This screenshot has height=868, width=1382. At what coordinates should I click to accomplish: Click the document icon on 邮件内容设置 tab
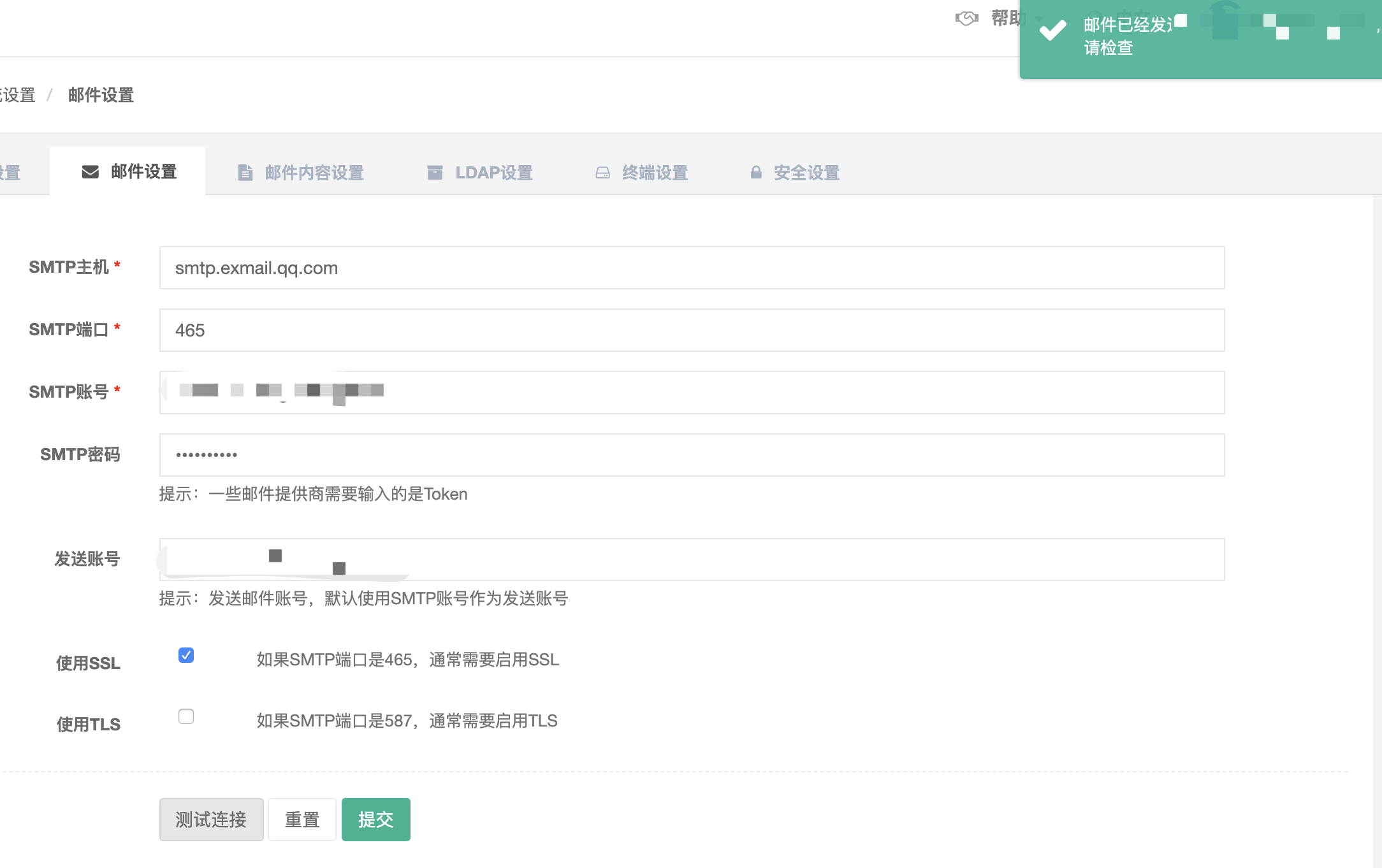coord(245,173)
